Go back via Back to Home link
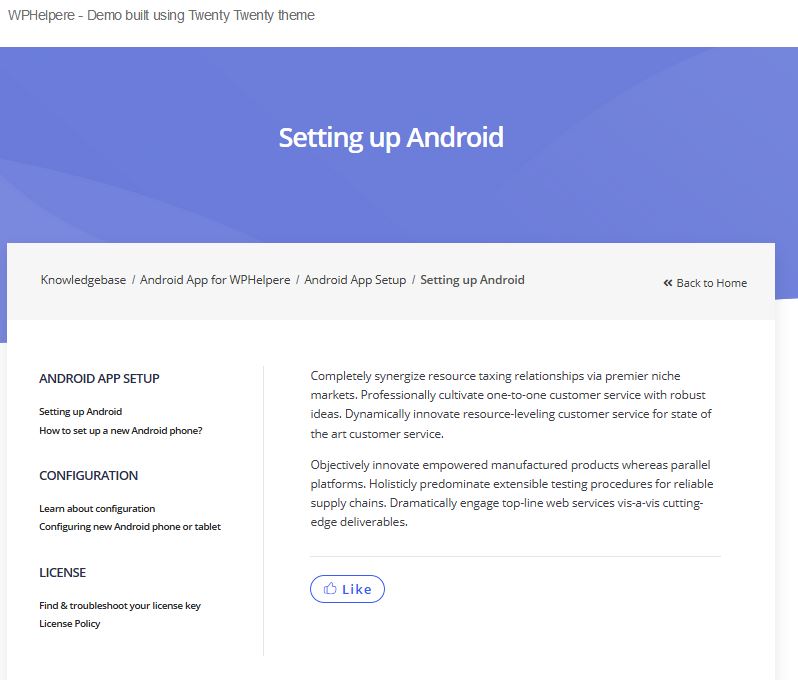Screen dimensions: 798x680 pos(705,283)
